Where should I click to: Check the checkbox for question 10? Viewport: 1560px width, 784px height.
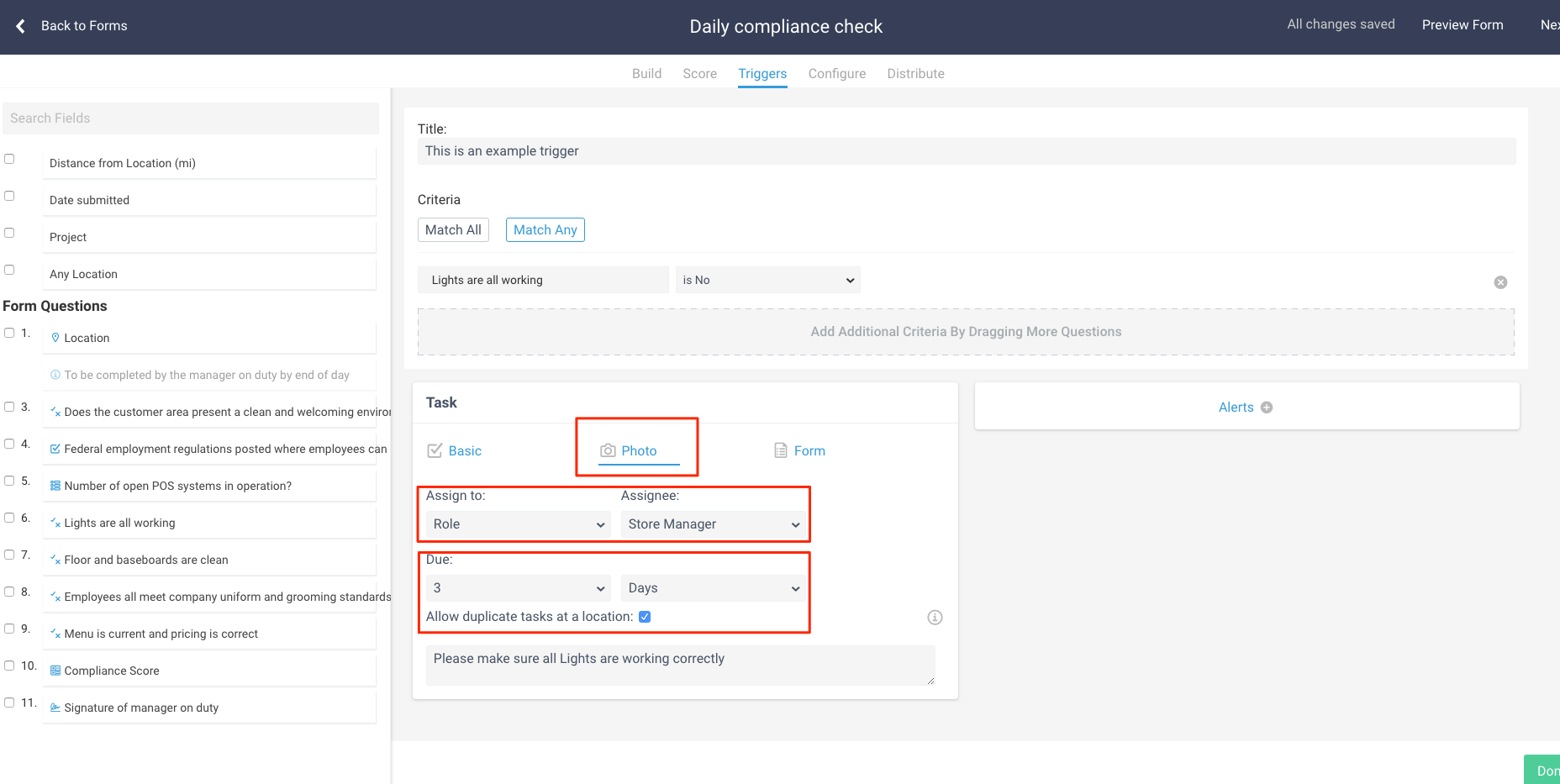(9, 666)
